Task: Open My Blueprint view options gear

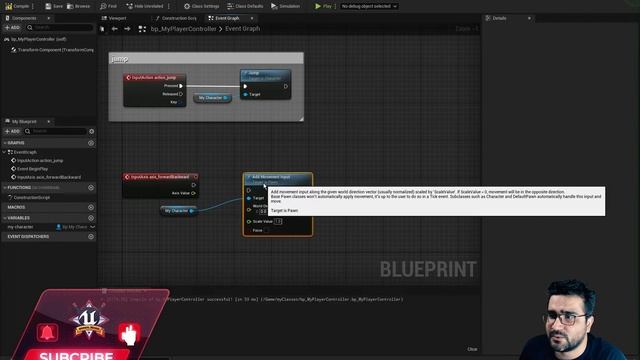Action: 91,131
